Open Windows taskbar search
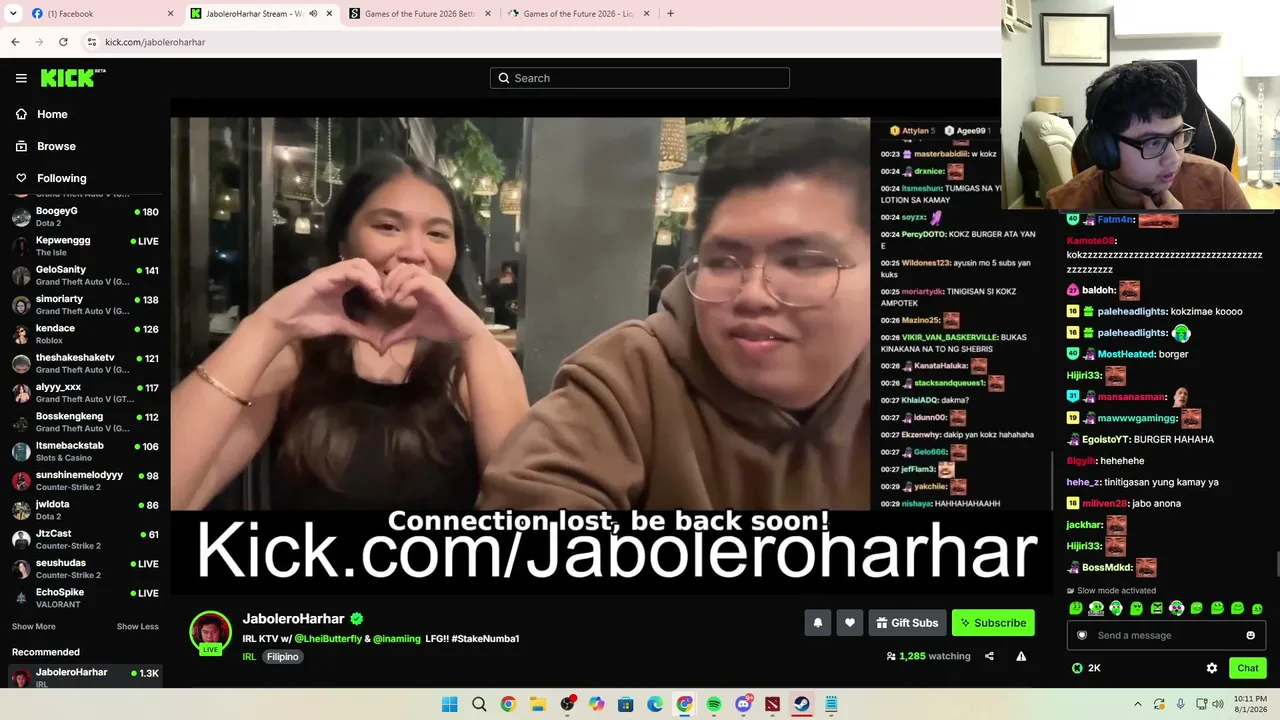This screenshot has height=720, width=1280. (479, 704)
